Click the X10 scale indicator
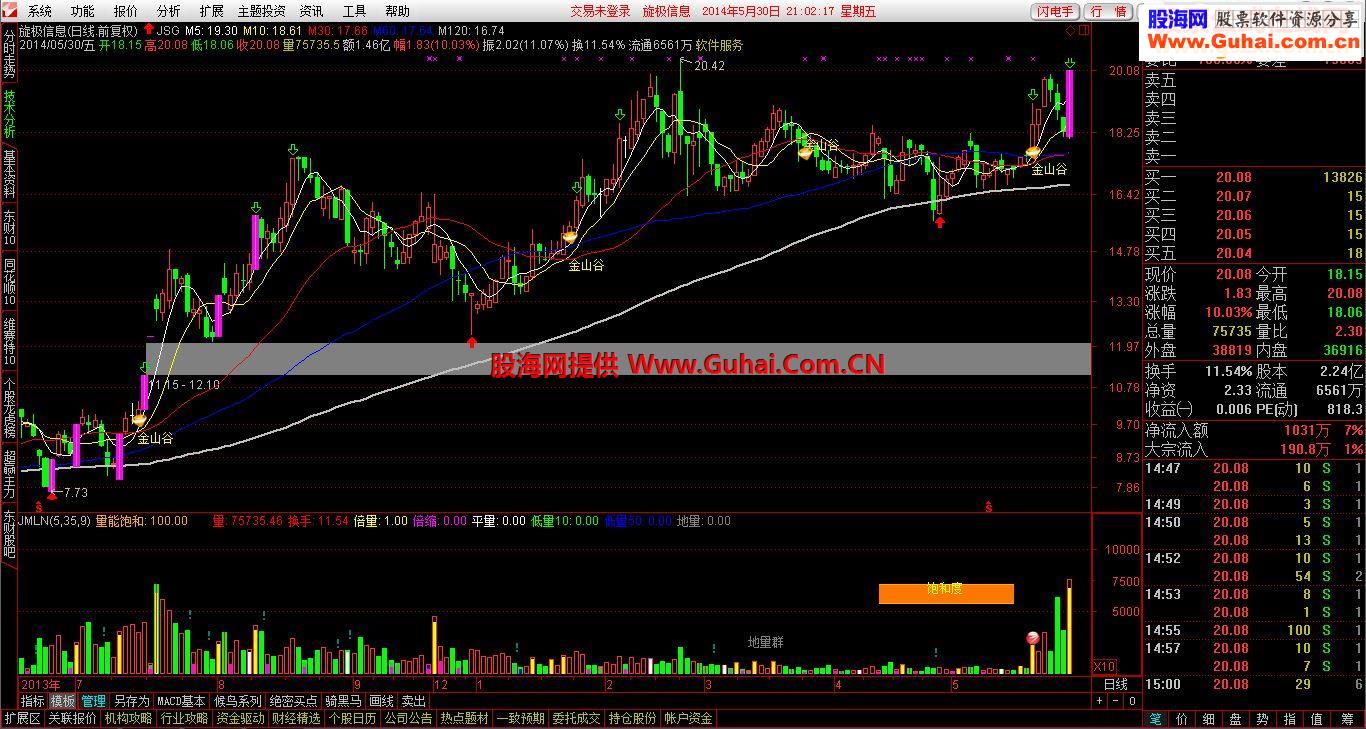 [x=1103, y=666]
